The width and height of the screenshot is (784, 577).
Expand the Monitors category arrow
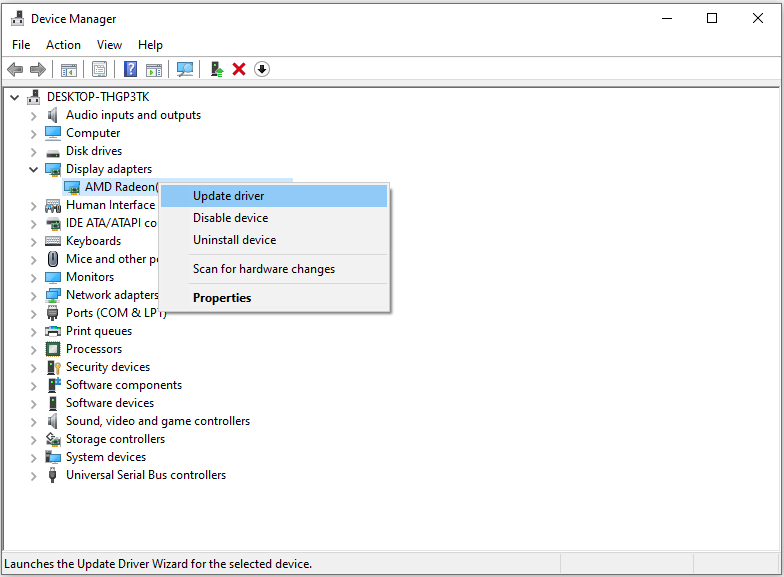(33, 278)
